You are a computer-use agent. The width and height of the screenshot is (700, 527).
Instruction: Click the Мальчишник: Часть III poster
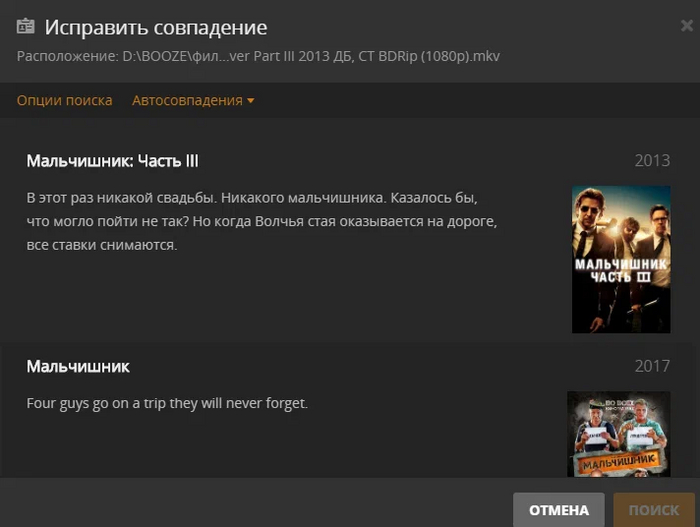point(621,259)
